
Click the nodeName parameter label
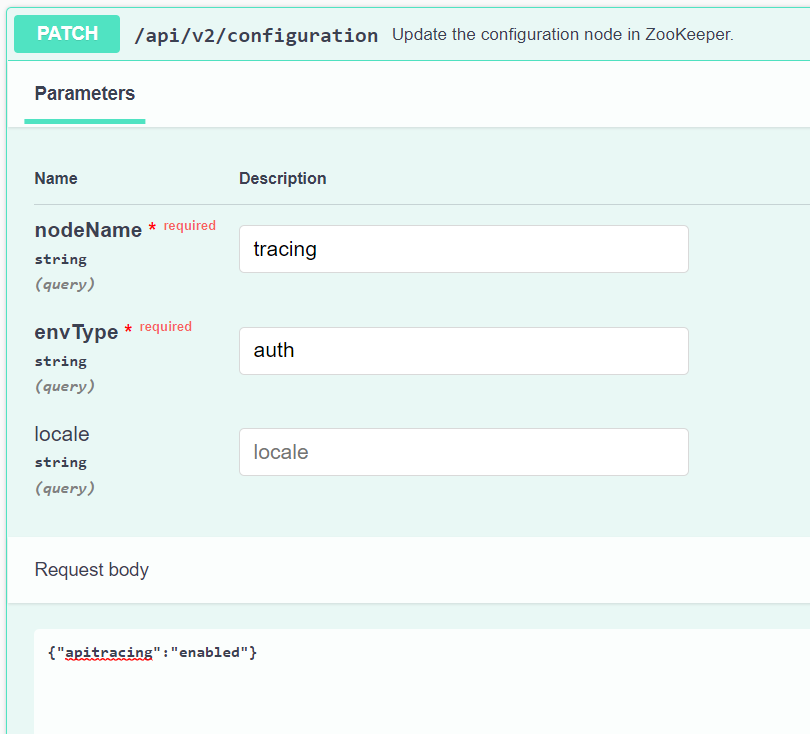88,230
